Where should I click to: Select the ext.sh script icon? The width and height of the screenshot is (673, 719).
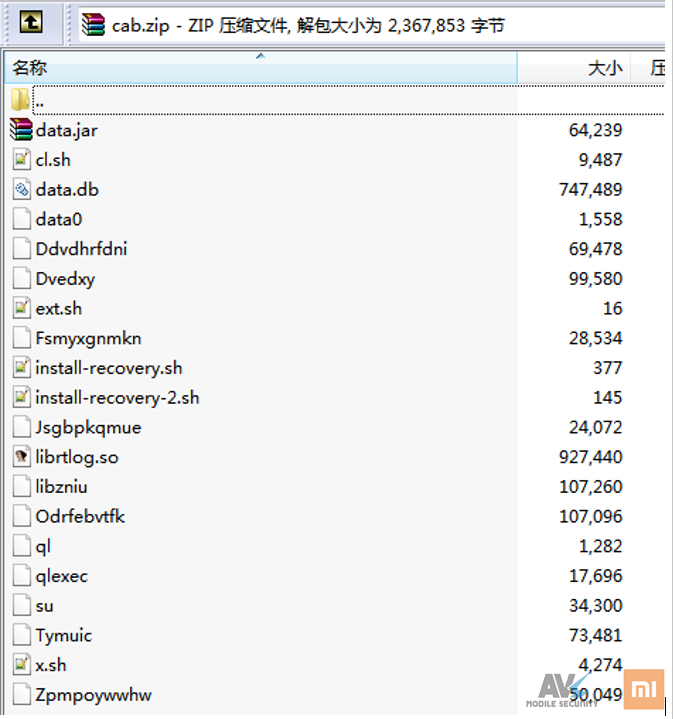tap(21, 308)
